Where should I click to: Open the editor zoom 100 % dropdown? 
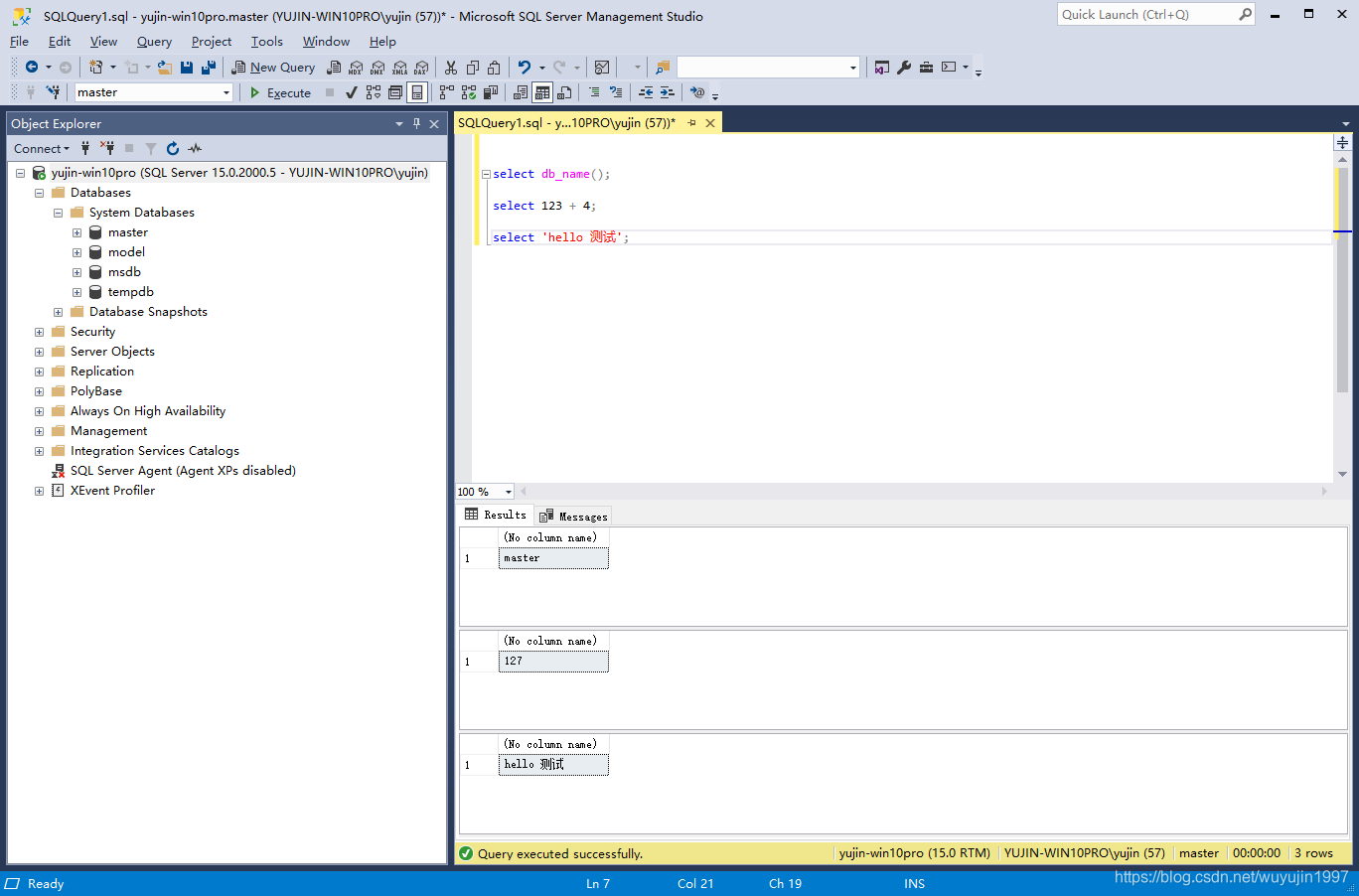[509, 492]
